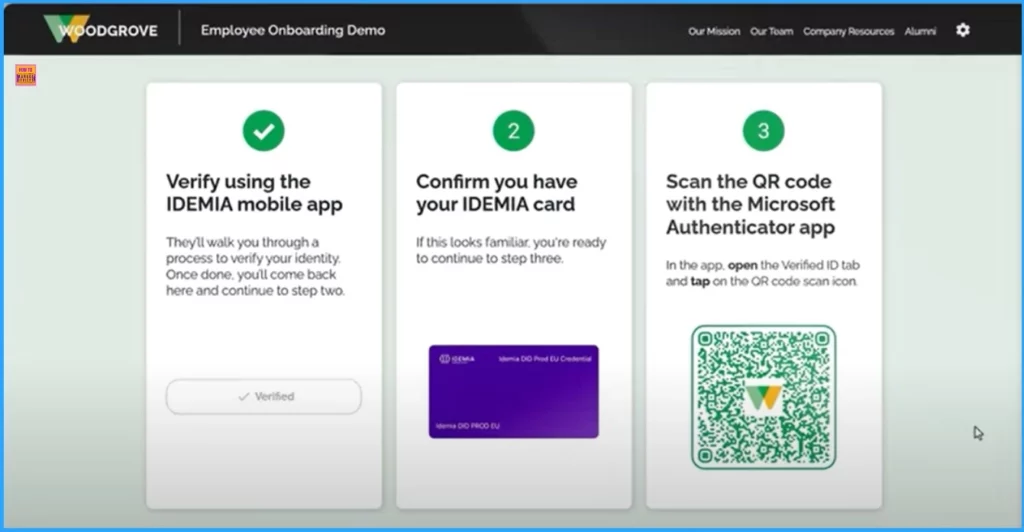Open the Our Mission menu item

point(714,31)
